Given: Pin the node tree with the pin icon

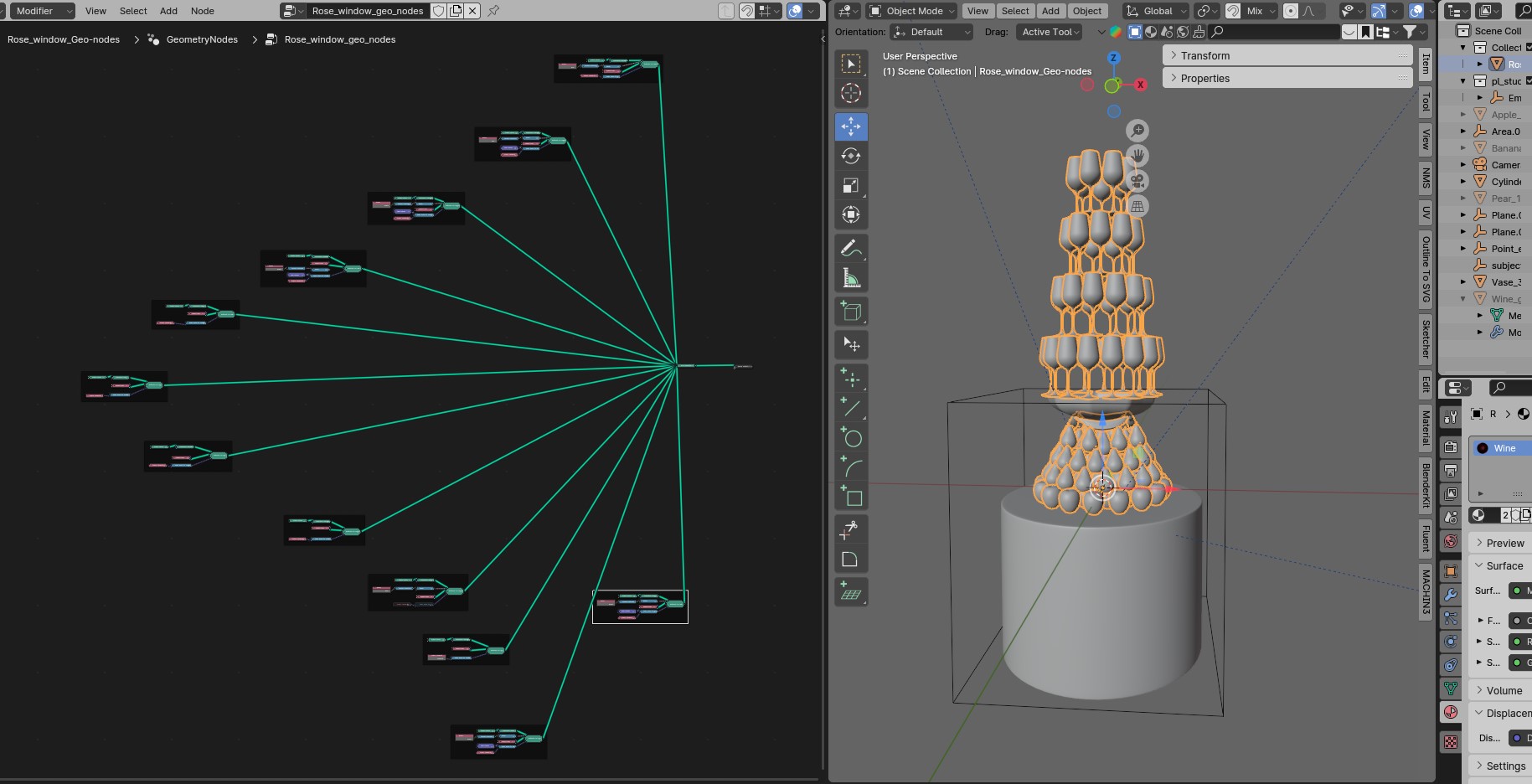Looking at the screenshot, I should click(x=493, y=11).
